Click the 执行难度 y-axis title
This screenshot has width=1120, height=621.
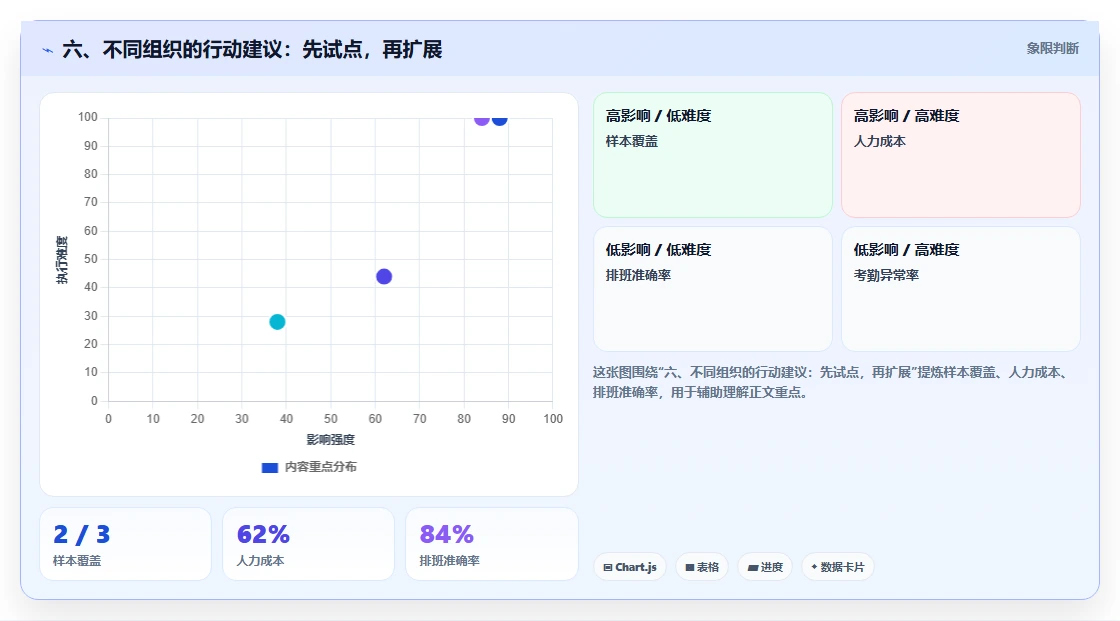(62, 259)
